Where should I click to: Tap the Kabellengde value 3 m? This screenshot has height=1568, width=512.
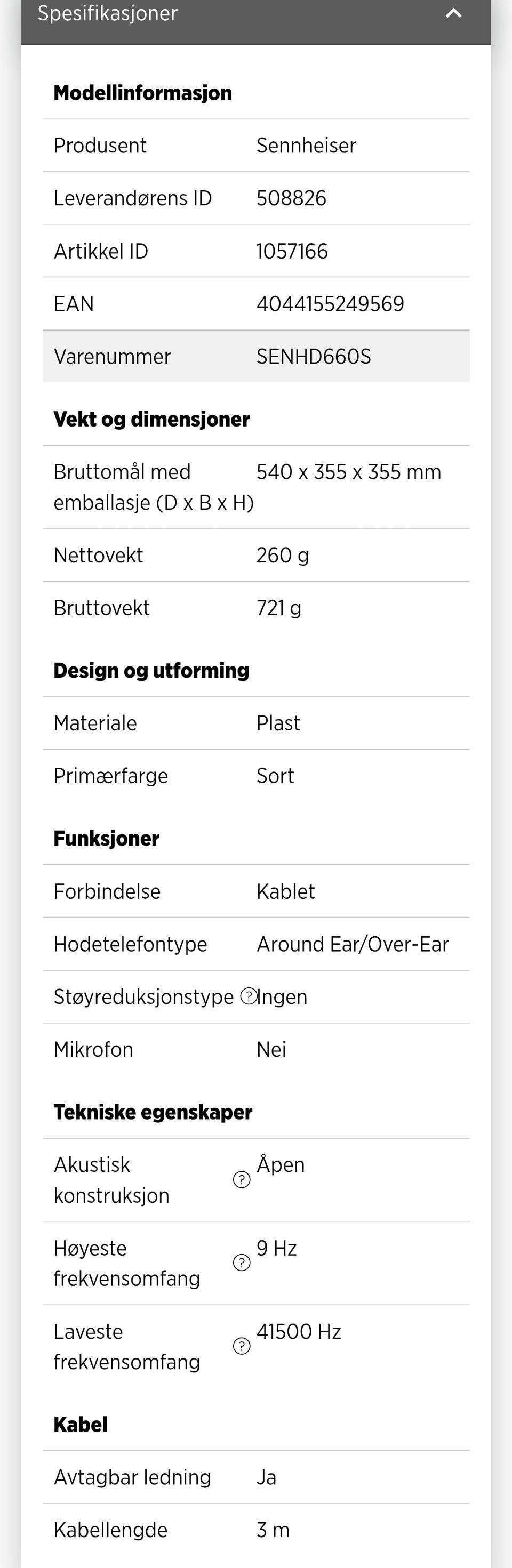point(273,1530)
